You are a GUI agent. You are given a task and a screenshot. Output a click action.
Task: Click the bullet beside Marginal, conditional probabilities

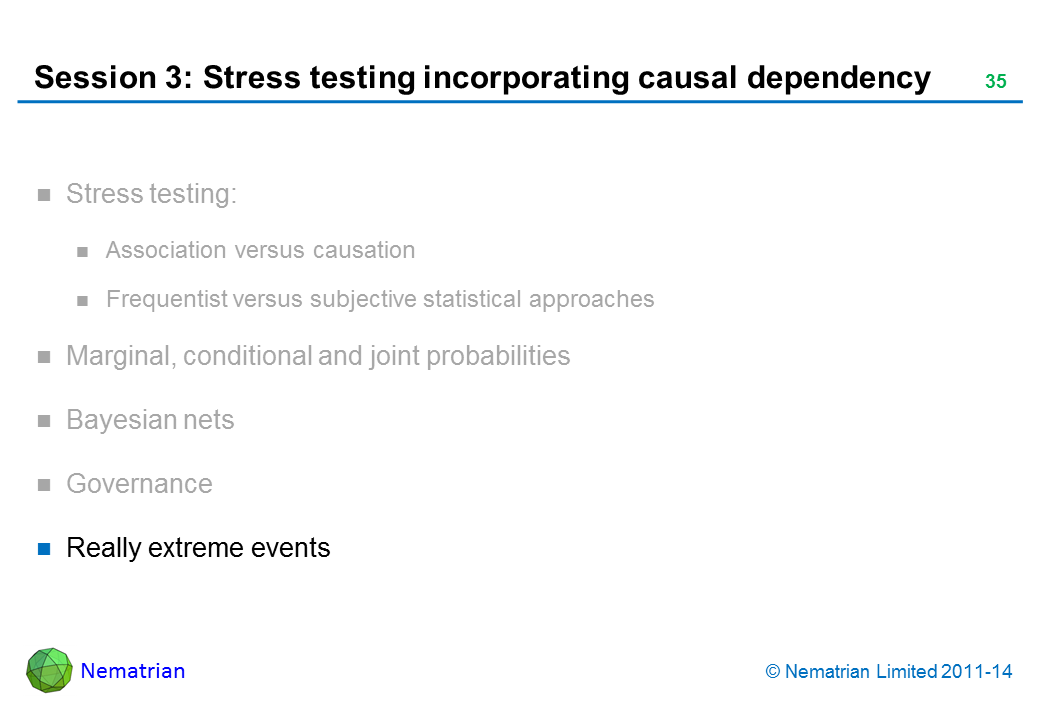(x=44, y=357)
